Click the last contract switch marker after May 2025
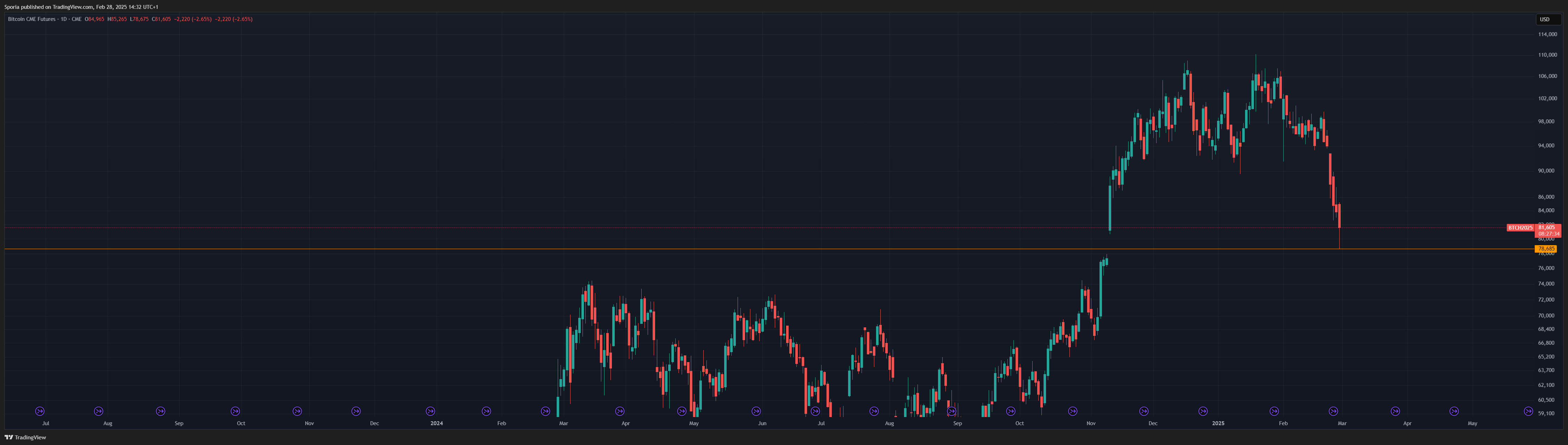Image resolution: width=1568 pixels, height=445 pixels. [1528, 411]
